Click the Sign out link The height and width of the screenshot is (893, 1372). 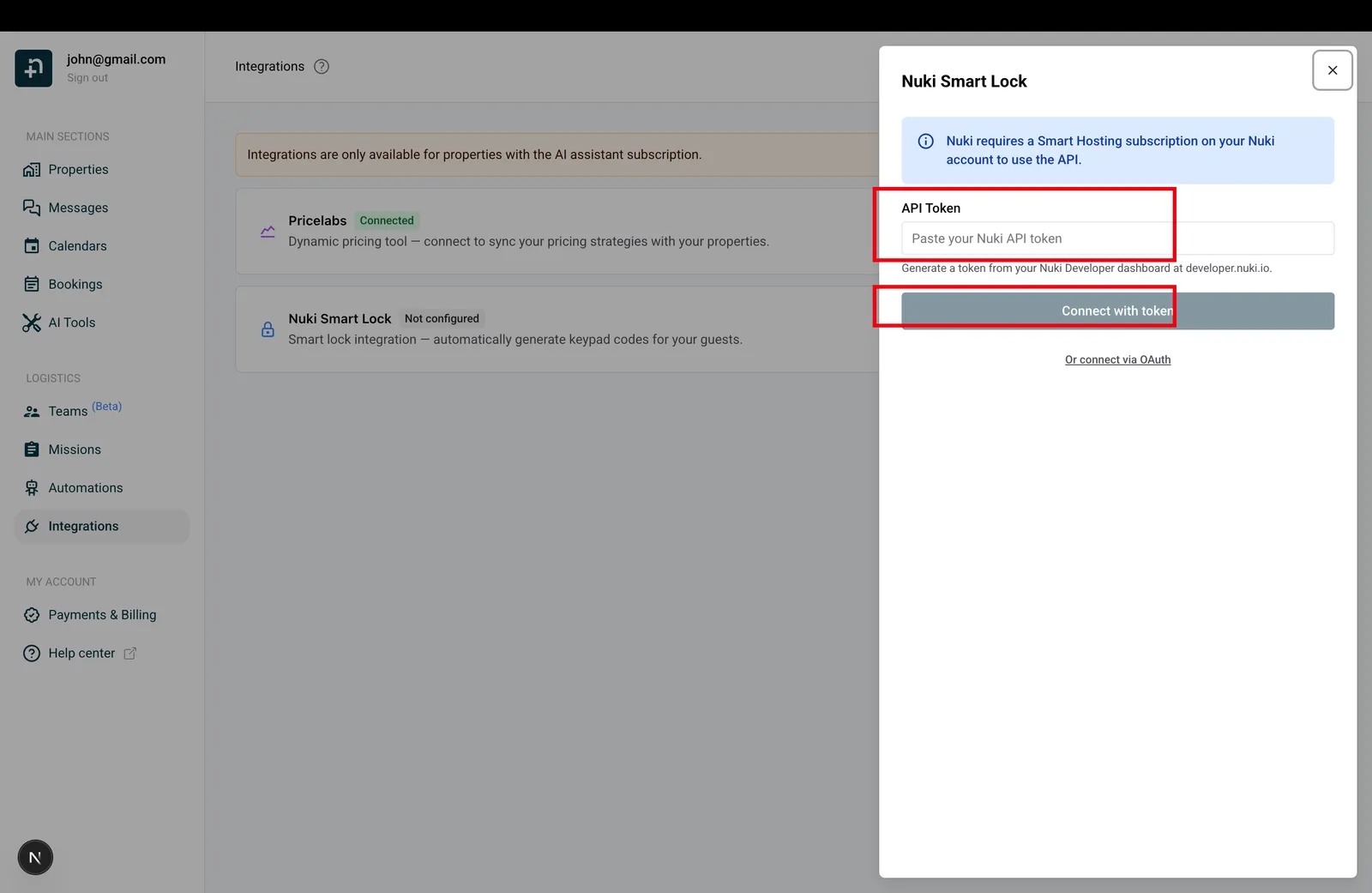click(x=87, y=78)
